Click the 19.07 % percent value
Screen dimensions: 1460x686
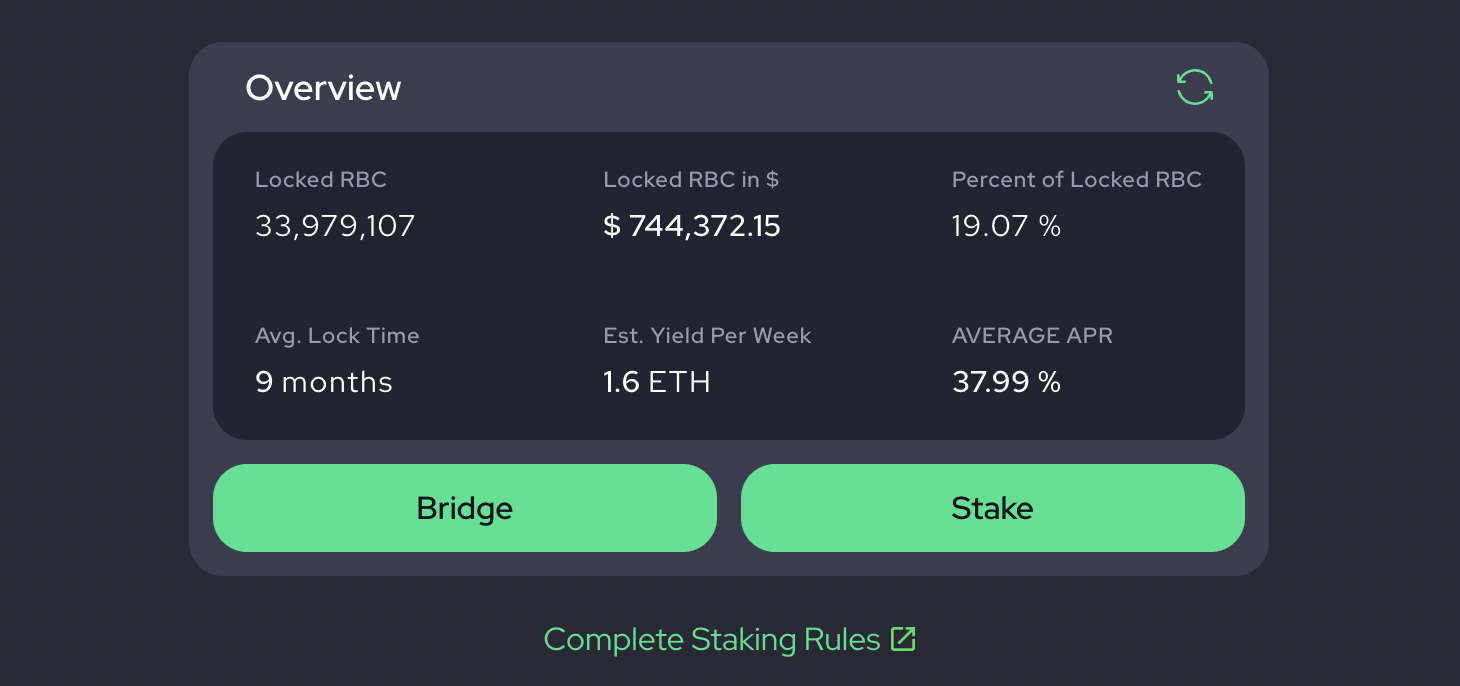point(1006,226)
